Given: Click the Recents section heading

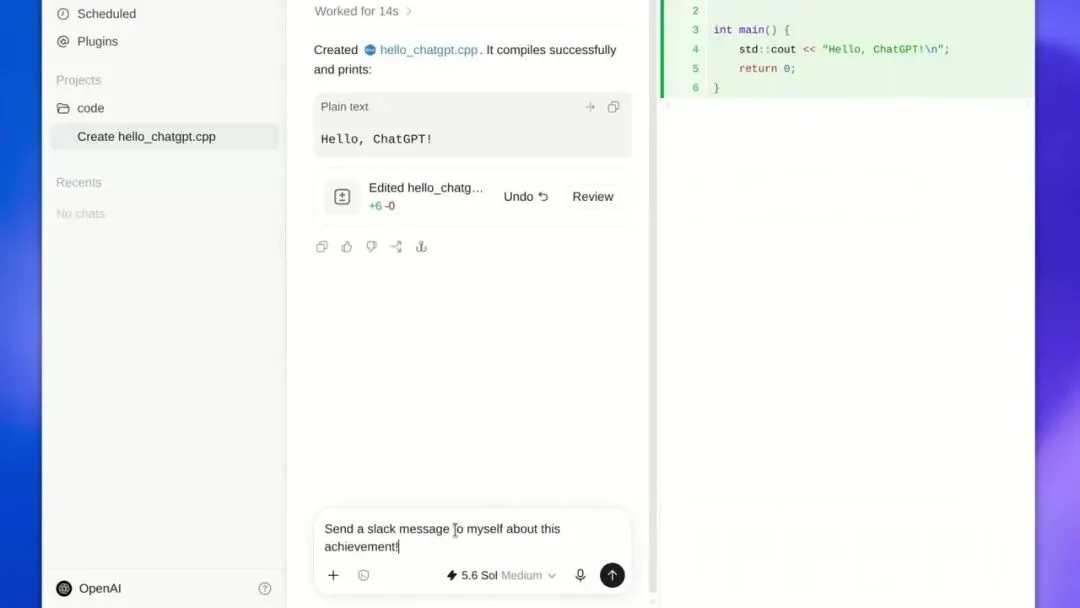Looking at the screenshot, I should pyautogui.click(x=79, y=182).
